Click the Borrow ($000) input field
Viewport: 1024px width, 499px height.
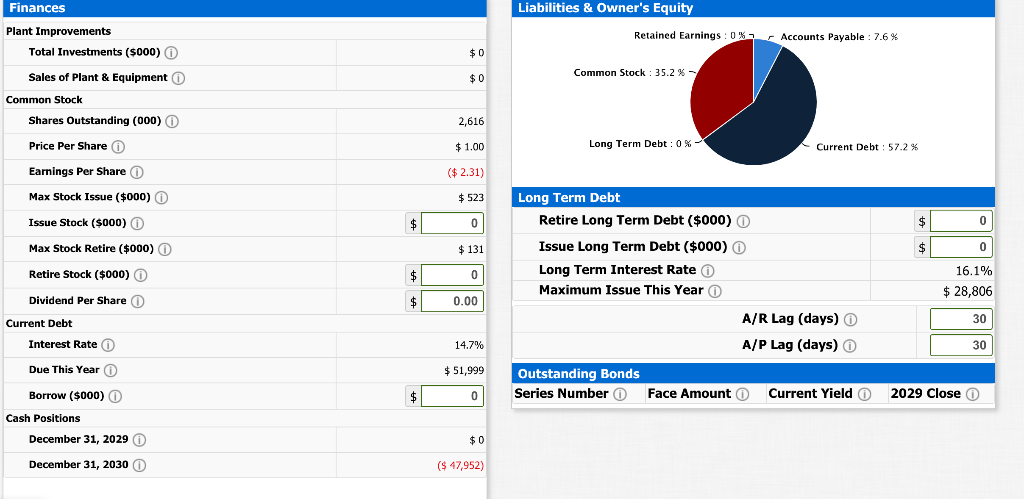(452, 396)
